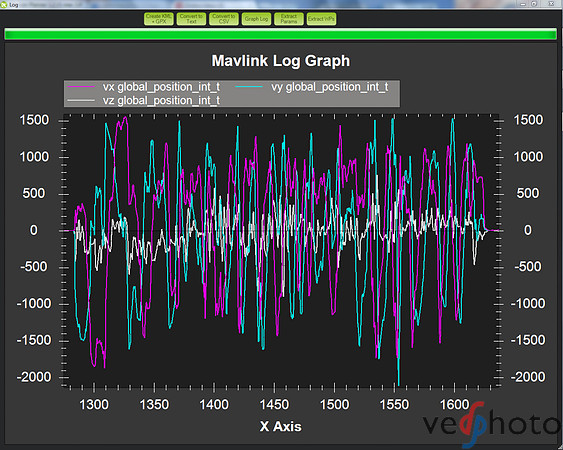The height and width of the screenshot is (450, 563).
Task: Close the Log window
Action: click(552, 4)
